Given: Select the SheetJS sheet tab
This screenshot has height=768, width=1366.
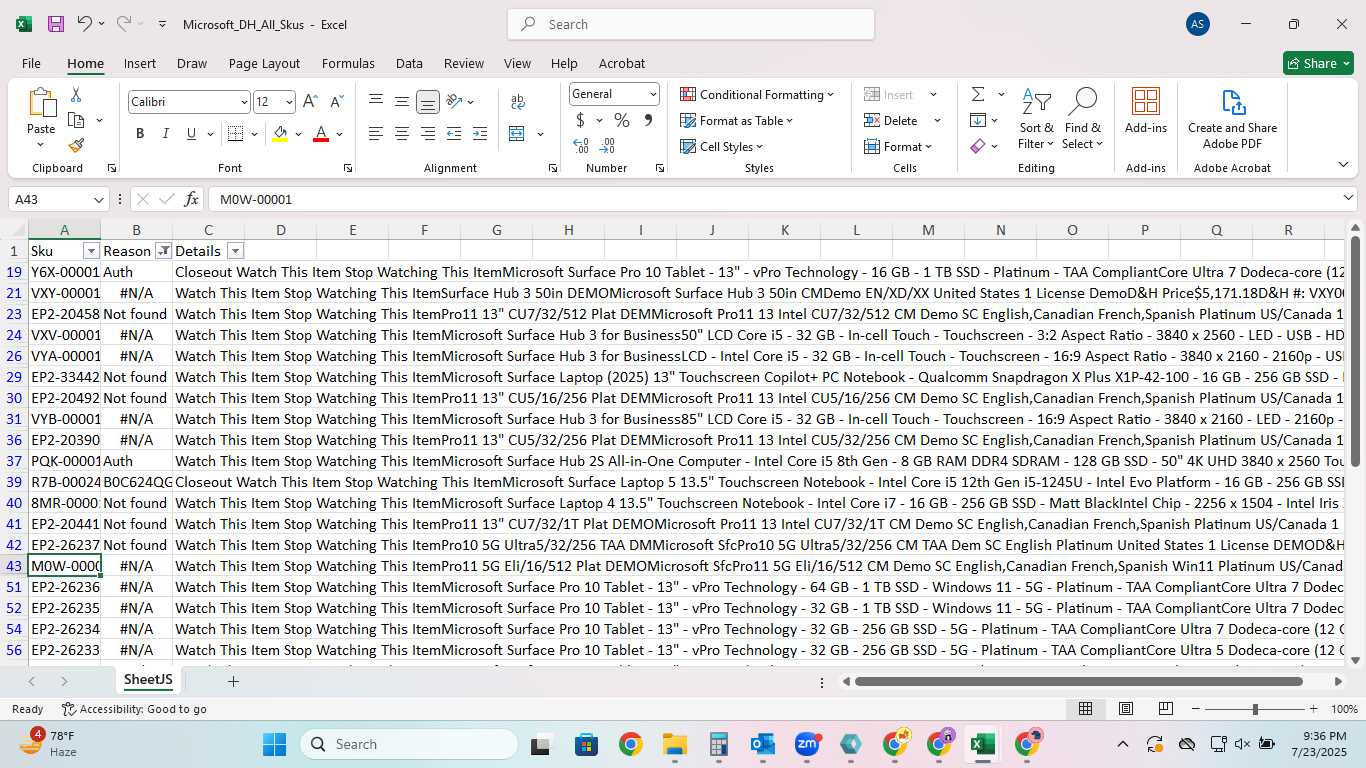Looking at the screenshot, I should (x=148, y=680).
